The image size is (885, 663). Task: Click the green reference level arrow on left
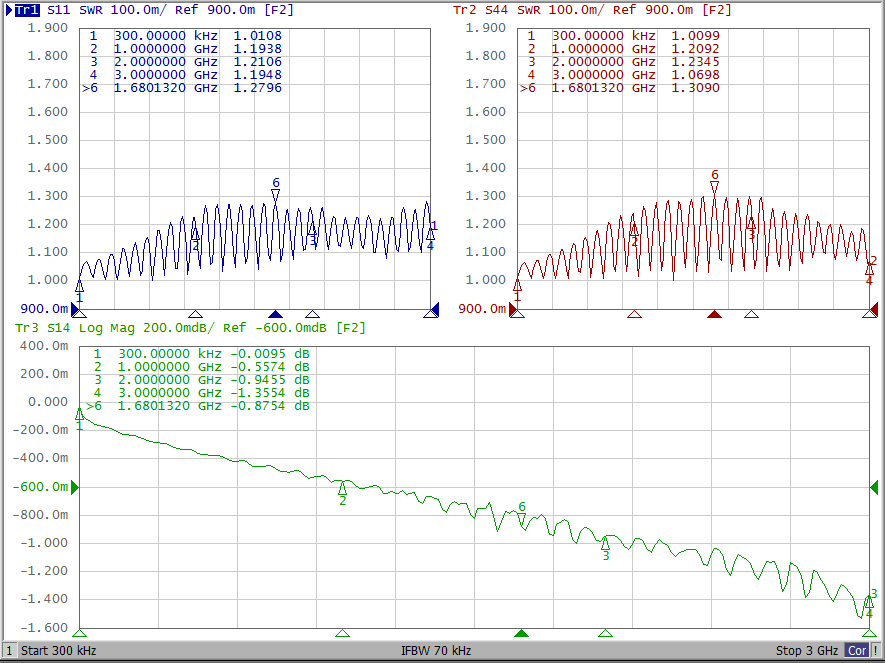[73, 487]
